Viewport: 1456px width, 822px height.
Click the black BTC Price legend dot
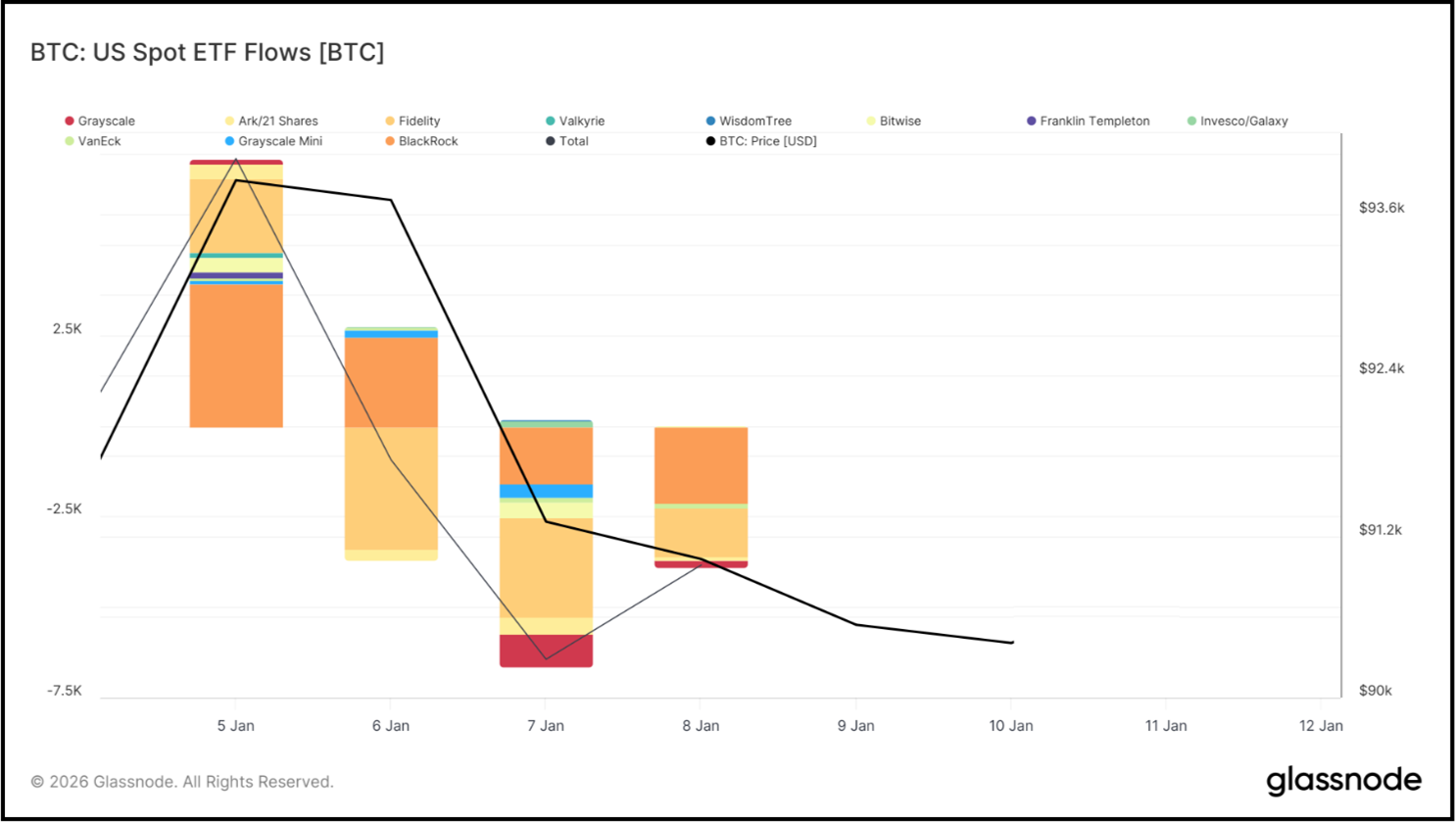(x=711, y=142)
